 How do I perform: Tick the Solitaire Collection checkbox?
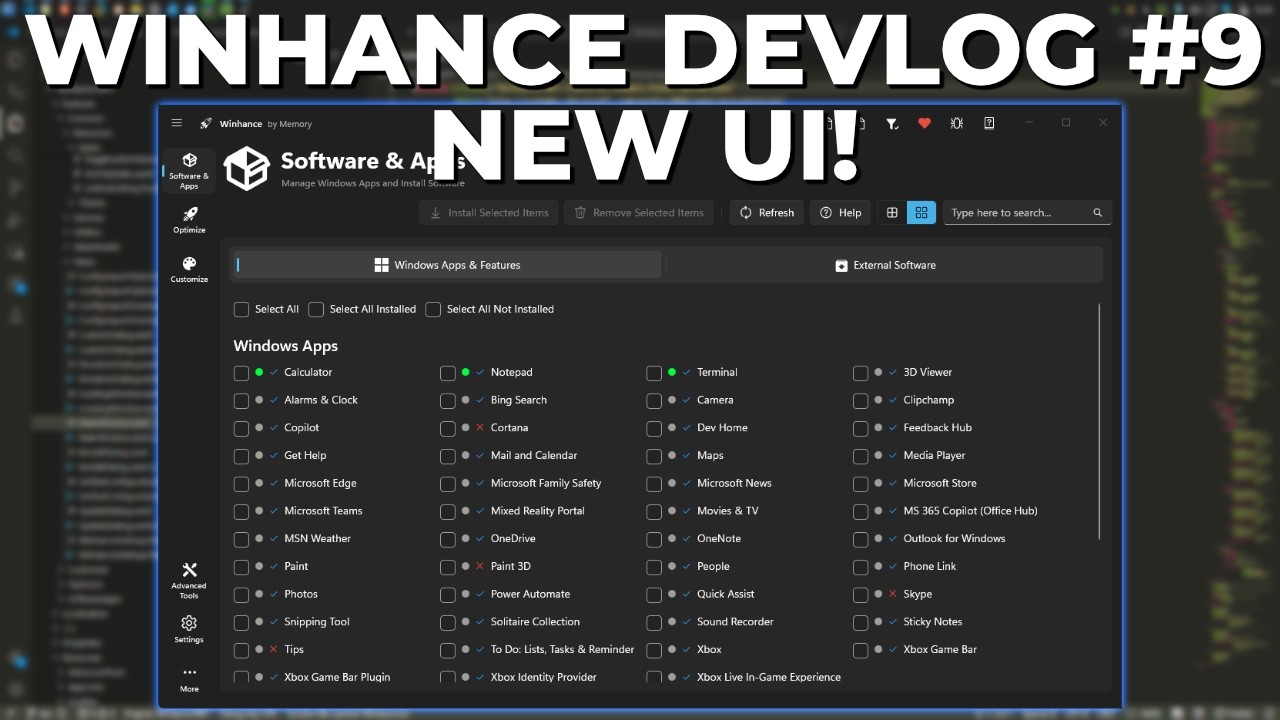click(448, 622)
